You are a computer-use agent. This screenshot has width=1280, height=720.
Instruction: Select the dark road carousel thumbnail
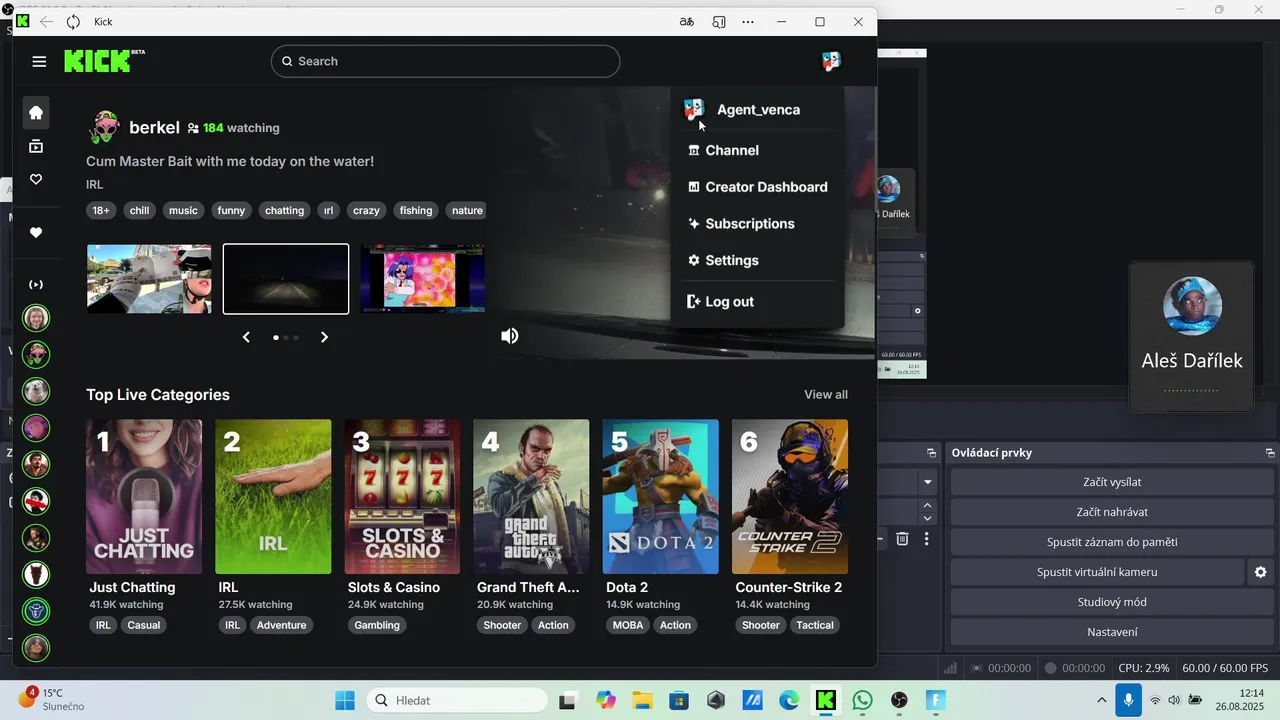pyautogui.click(x=286, y=279)
